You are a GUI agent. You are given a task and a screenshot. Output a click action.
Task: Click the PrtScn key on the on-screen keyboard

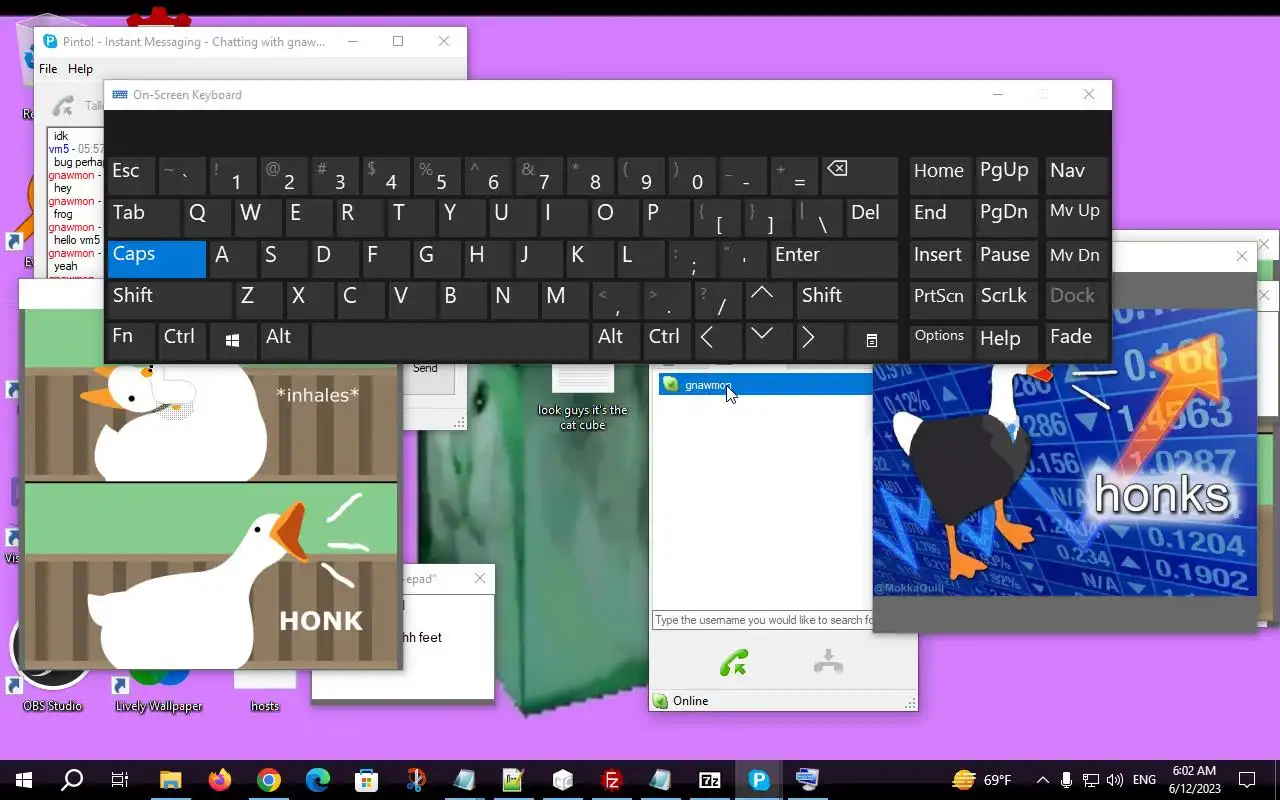coord(939,299)
